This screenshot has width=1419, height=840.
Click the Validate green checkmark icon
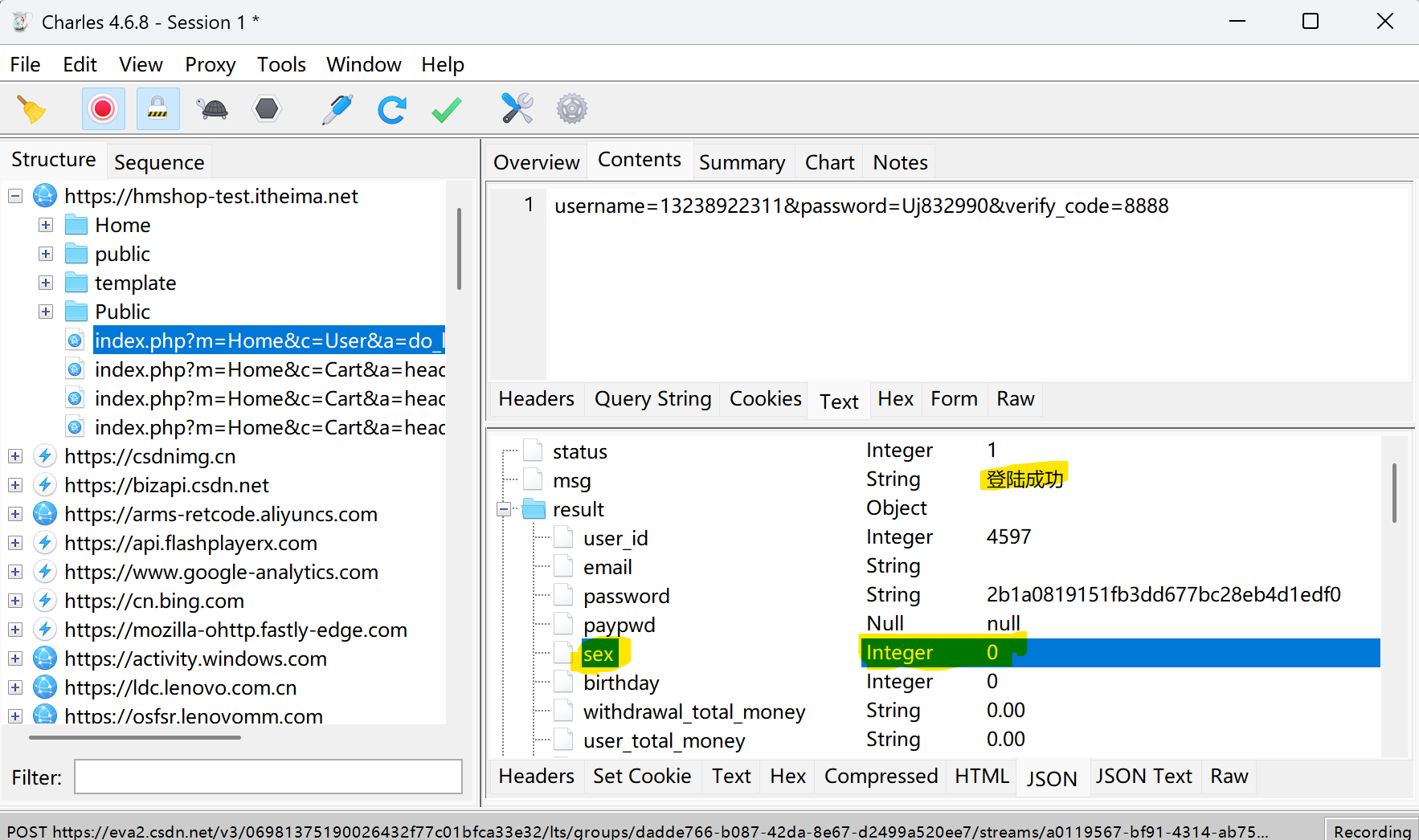(x=447, y=109)
